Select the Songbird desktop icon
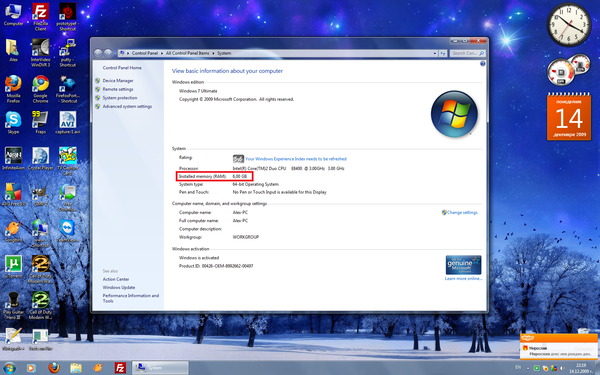The width and height of the screenshot is (600, 375). [x=13, y=231]
